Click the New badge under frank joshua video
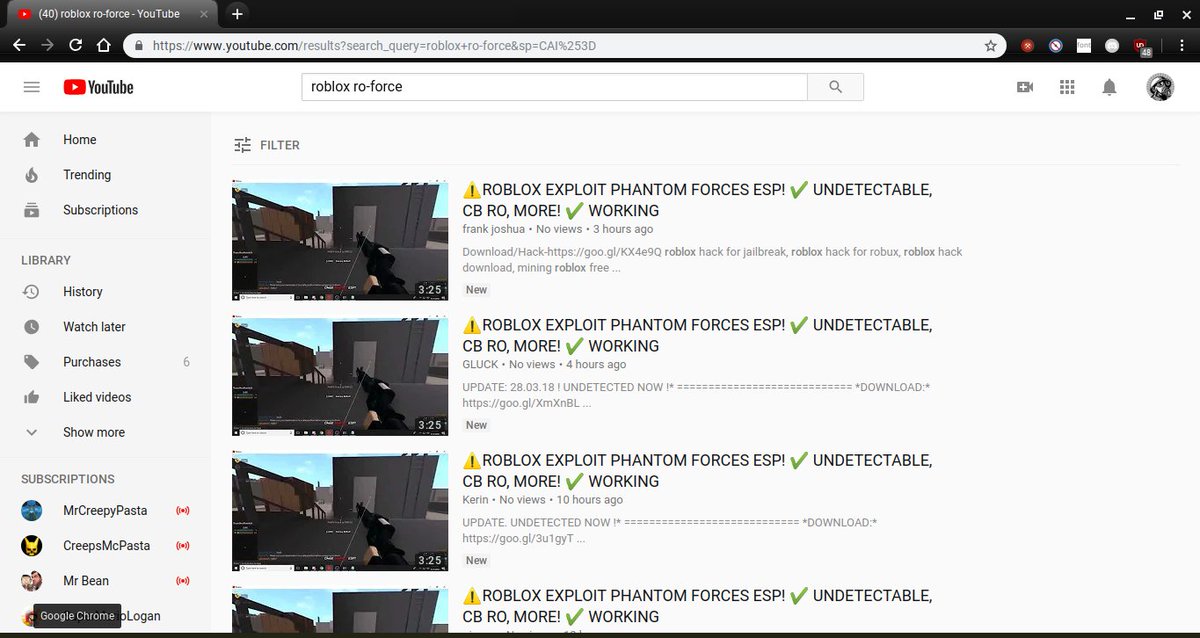The width and height of the screenshot is (1200, 638). tap(477, 290)
